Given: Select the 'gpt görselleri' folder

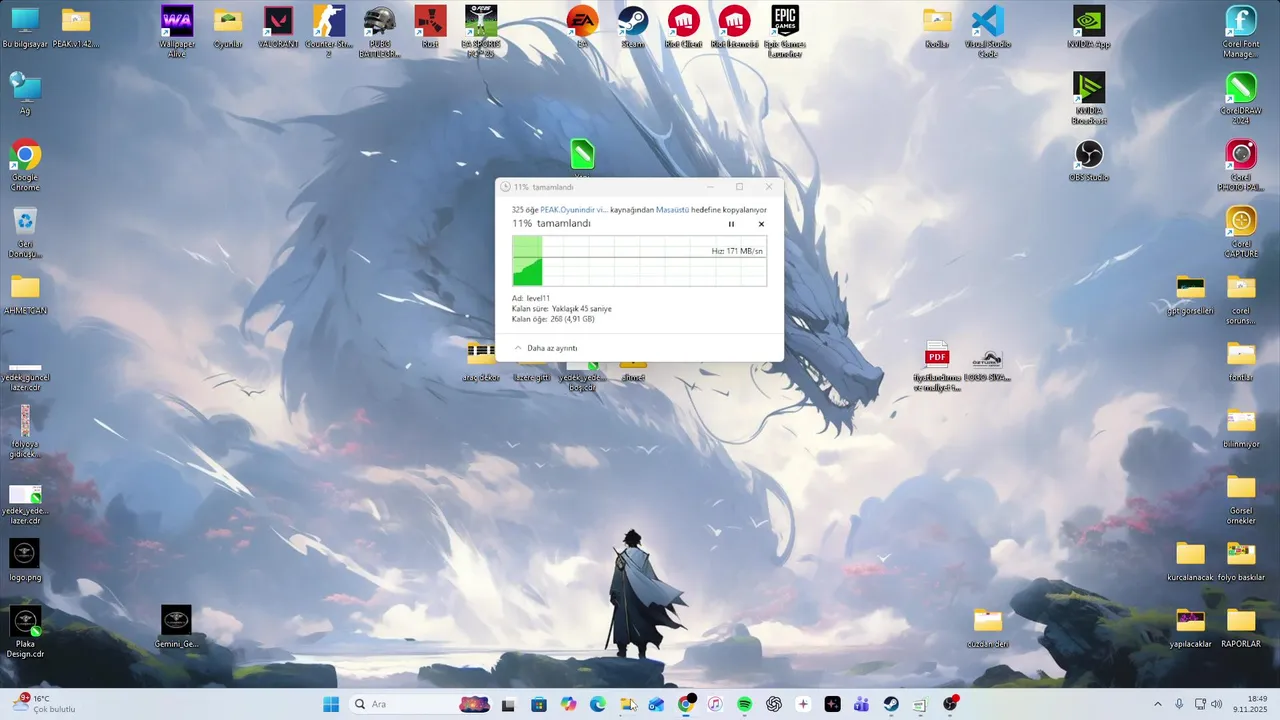Looking at the screenshot, I should pos(1190,294).
